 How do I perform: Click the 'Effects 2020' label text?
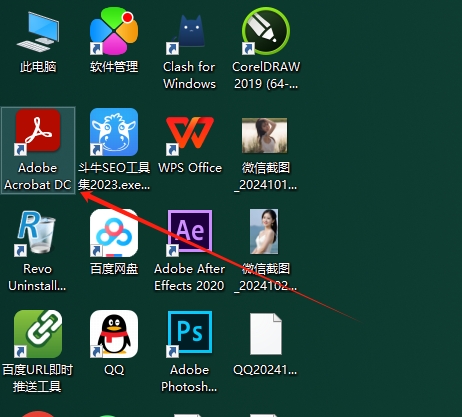(189, 286)
